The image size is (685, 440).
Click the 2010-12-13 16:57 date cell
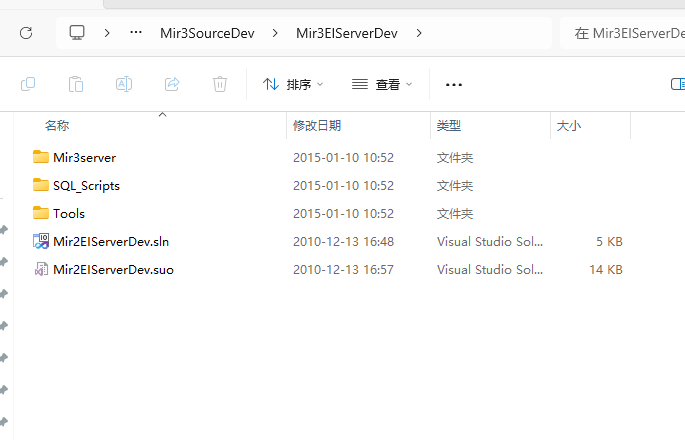tap(343, 270)
